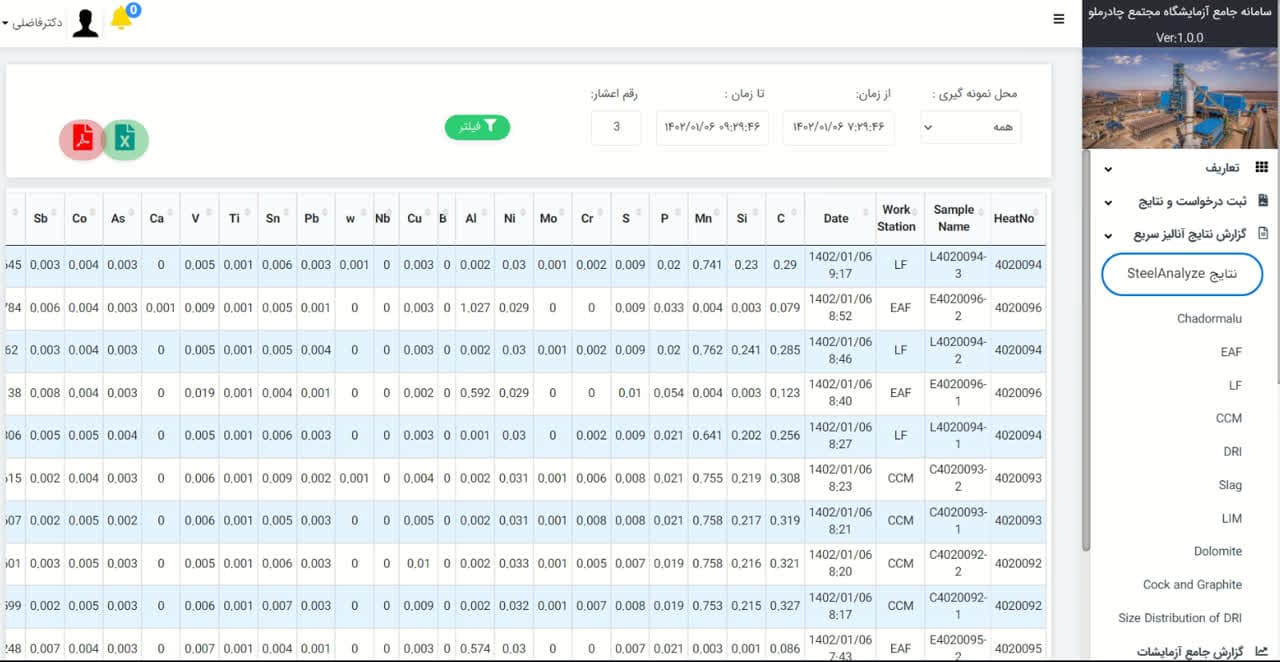The height and width of the screenshot is (662, 1280).
Task: Select sample name cell E4020096-2
Action: [x=957, y=308]
